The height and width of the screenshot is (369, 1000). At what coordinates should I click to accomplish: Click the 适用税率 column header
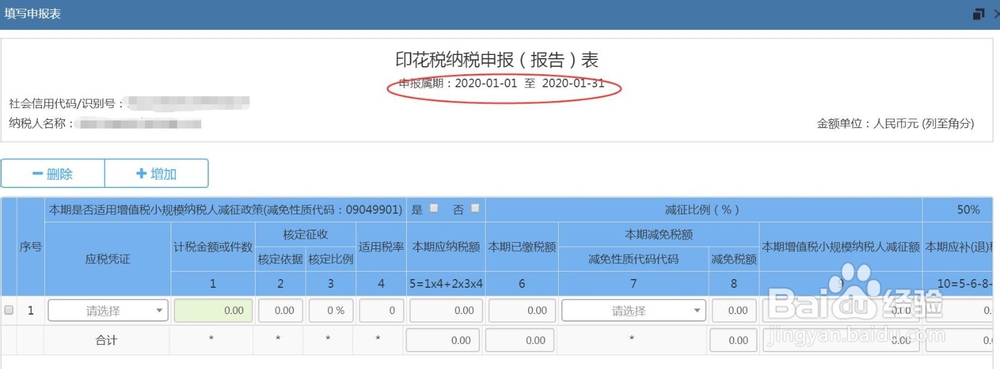click(x=381, y=247)
